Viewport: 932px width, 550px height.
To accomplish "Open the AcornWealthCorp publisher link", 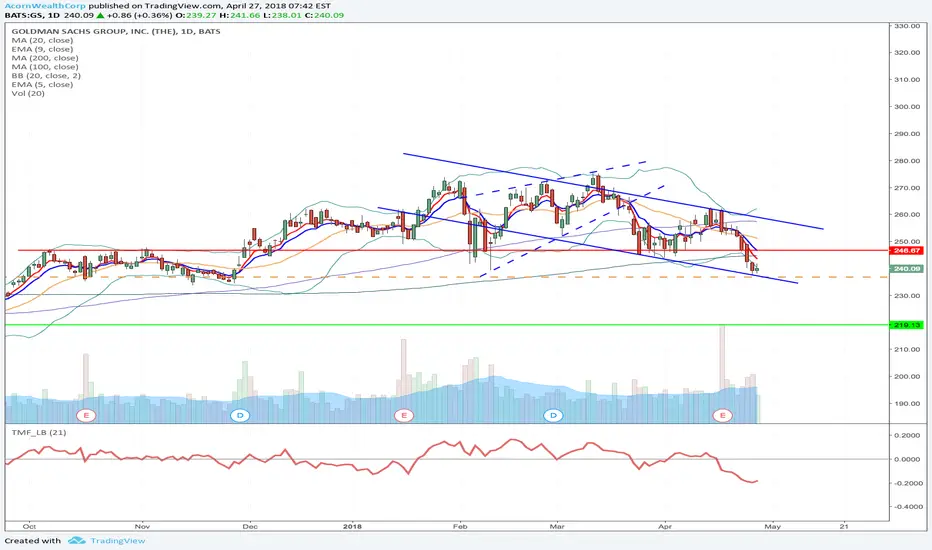I will tap(45, 6).
